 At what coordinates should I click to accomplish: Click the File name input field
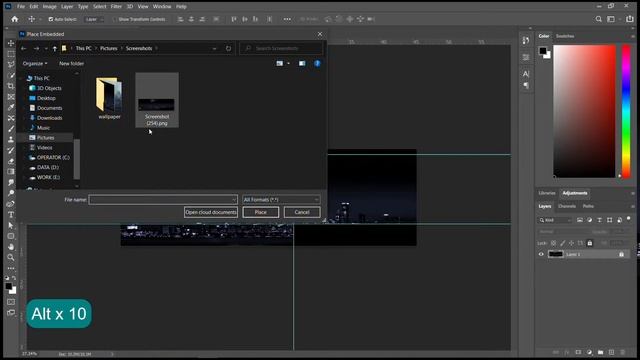(160, 200)
